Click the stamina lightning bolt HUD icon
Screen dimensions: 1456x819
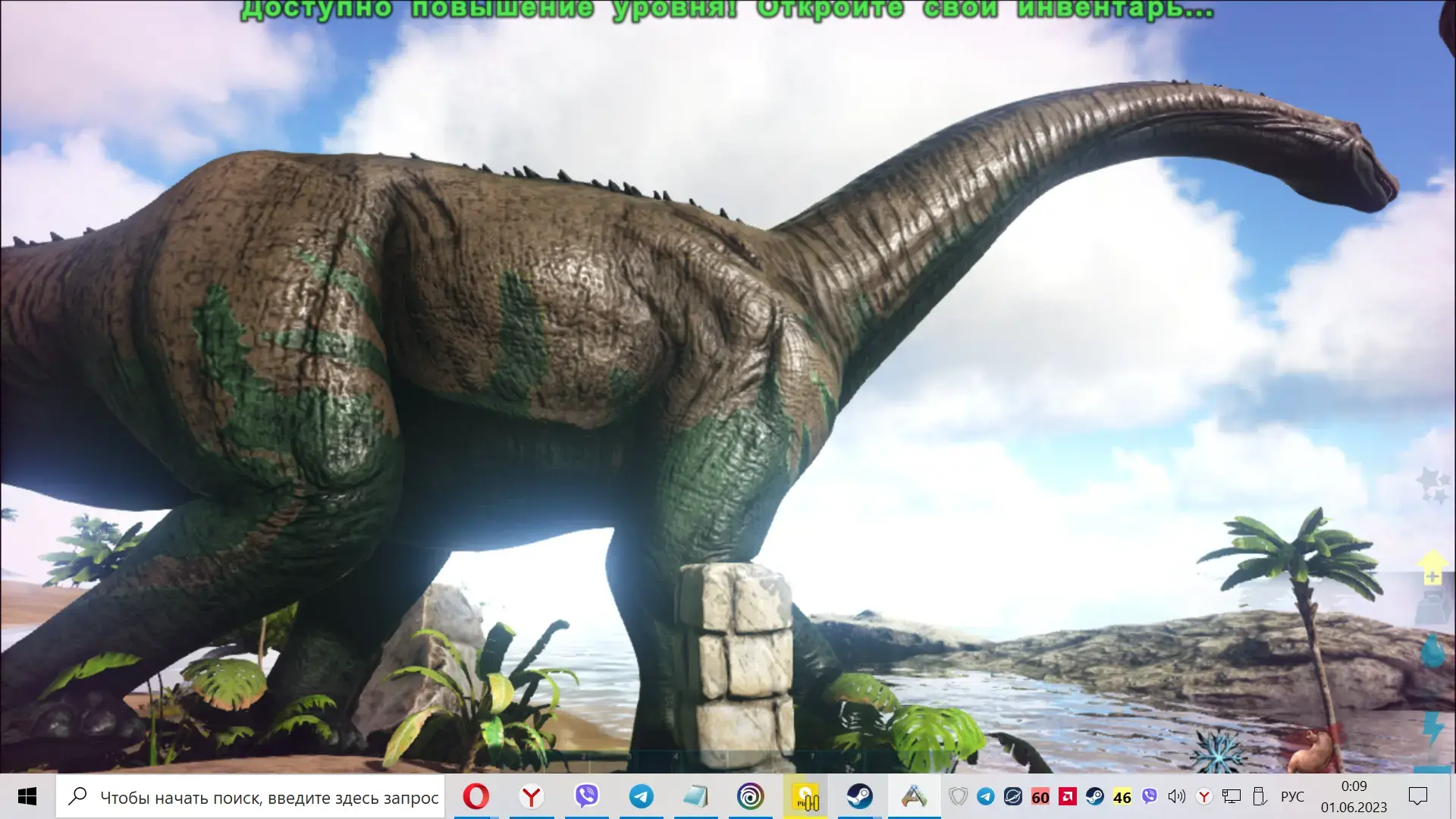pos(1433,729)
